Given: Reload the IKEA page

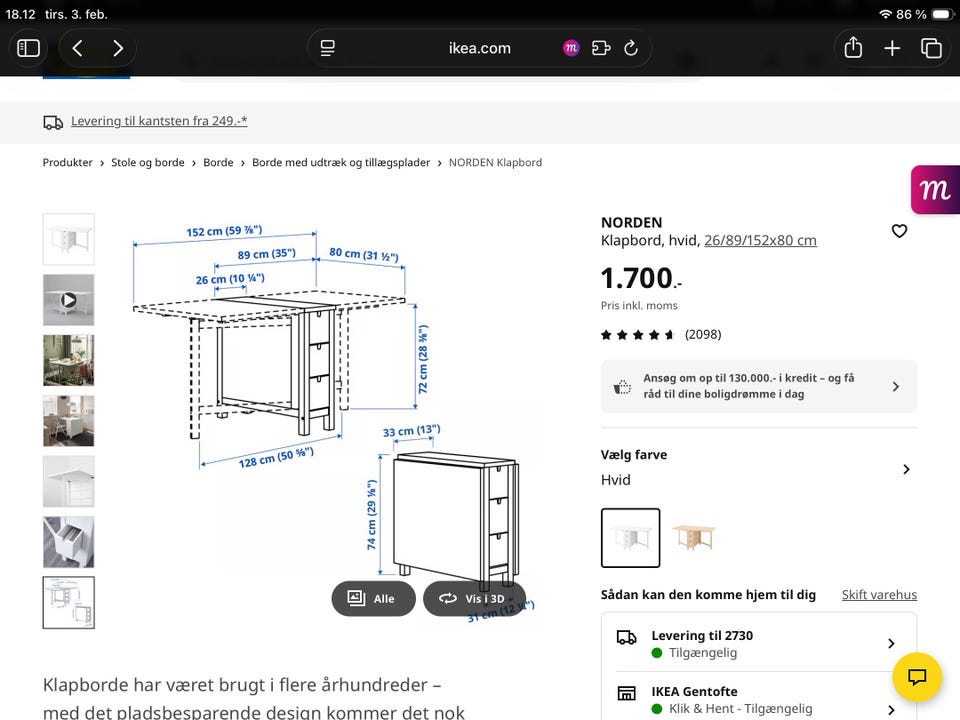Looking at the screenshot, I should pos(631,48).
